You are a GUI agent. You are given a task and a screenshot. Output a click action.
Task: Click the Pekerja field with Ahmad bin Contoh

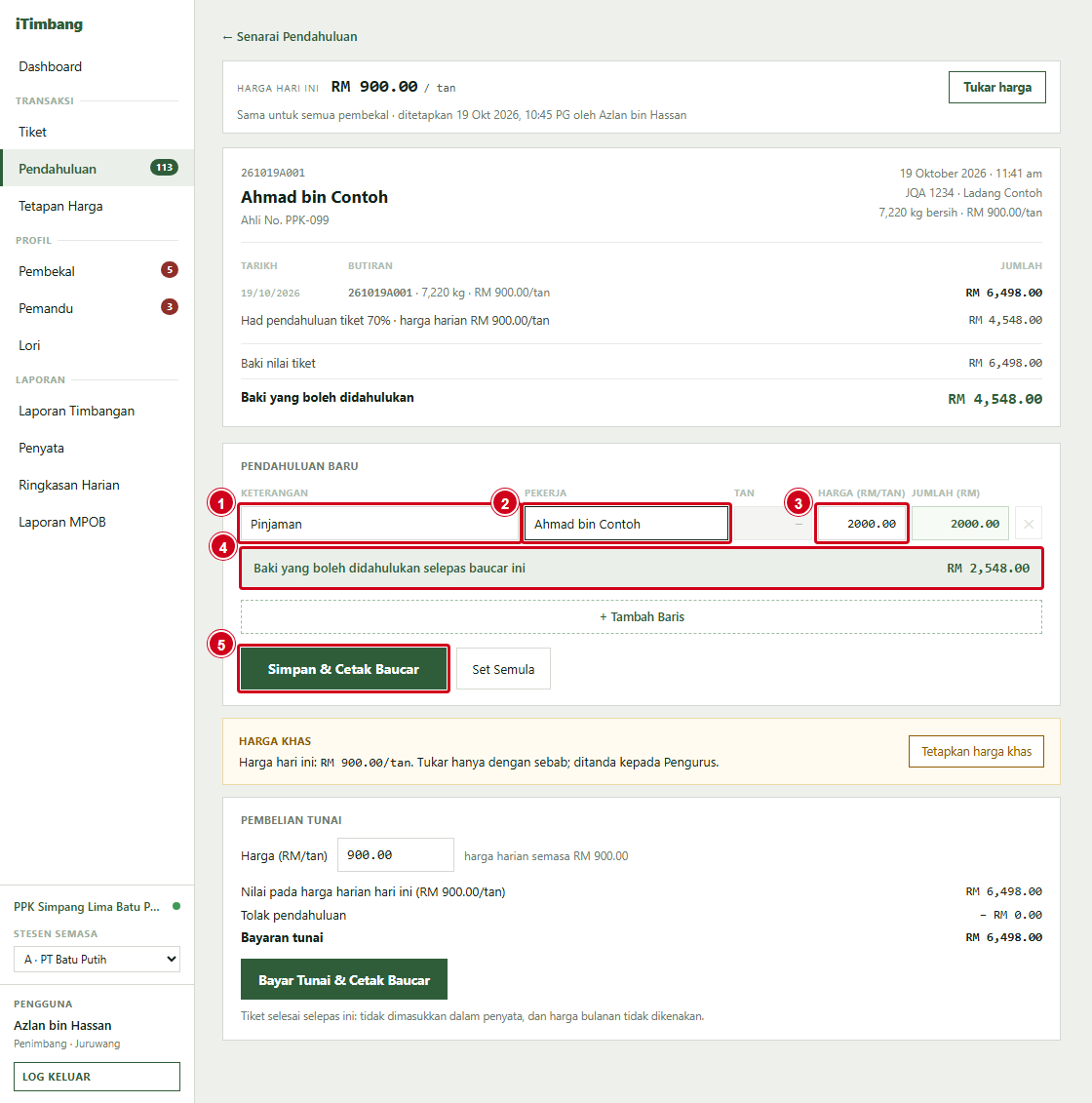pyautogui.click(x=626, y=524)
